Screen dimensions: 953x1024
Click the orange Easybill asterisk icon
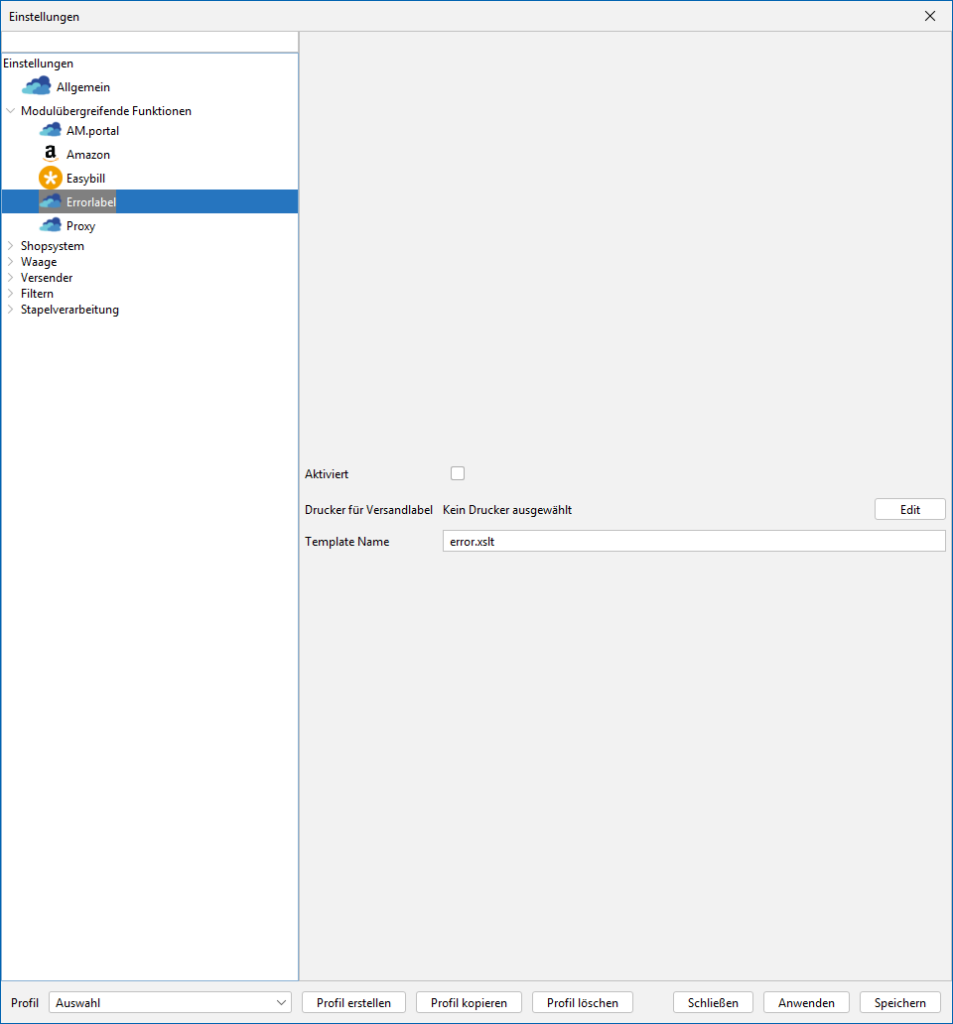coord(50,178)
